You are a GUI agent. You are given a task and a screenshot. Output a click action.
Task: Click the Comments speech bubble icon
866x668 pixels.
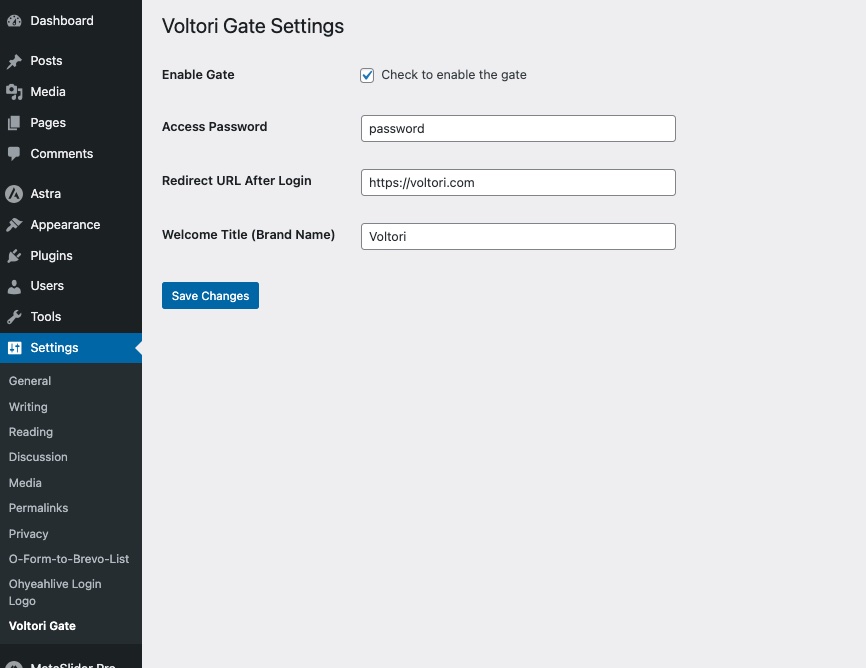[14, 154]
